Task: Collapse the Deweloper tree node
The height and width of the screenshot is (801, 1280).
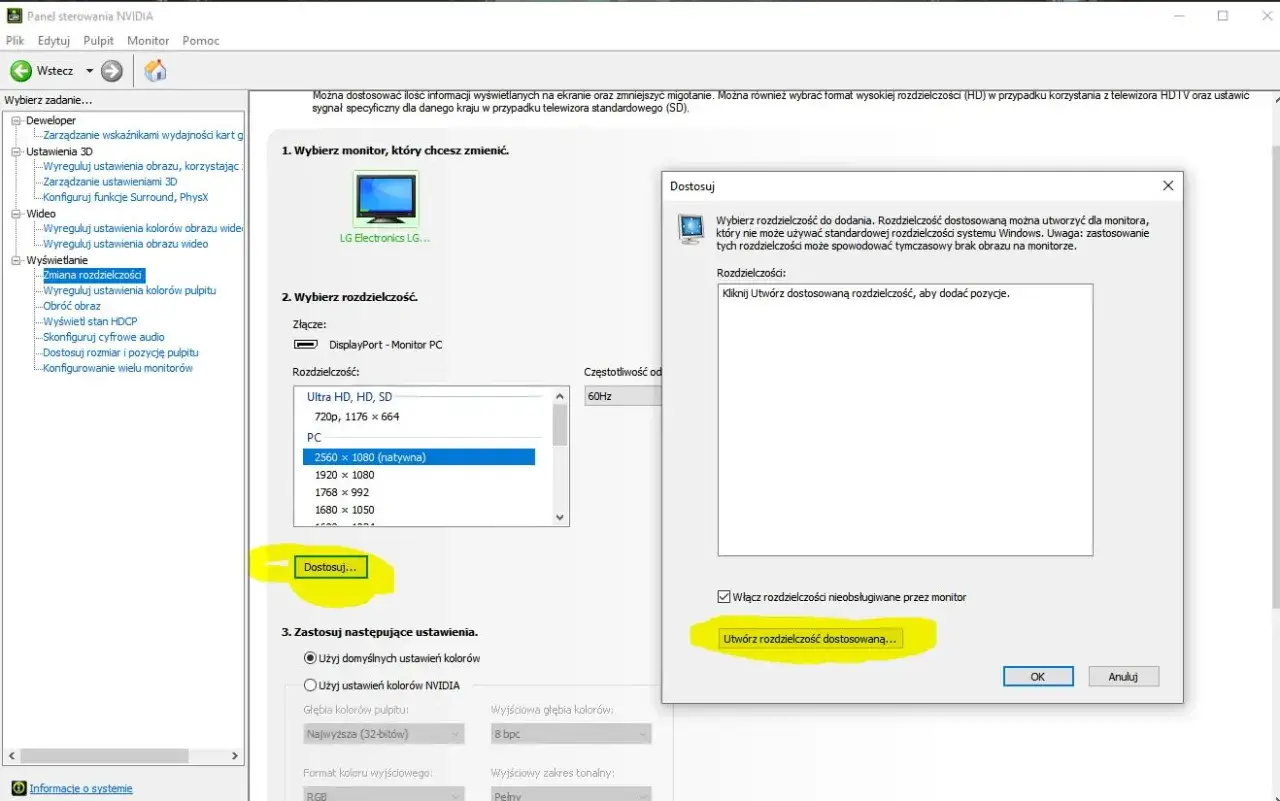Action: pos(16,121)
